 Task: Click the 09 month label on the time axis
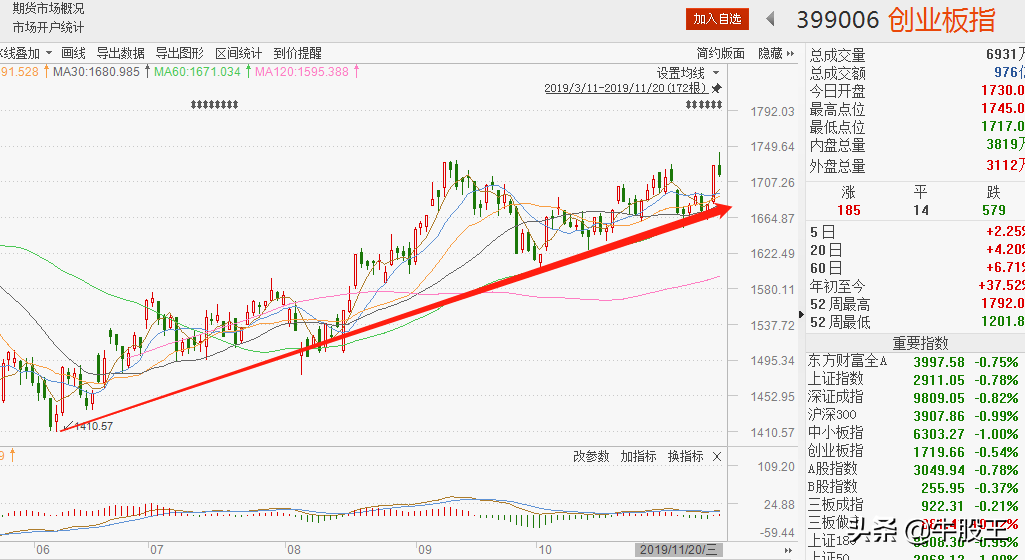425,550
